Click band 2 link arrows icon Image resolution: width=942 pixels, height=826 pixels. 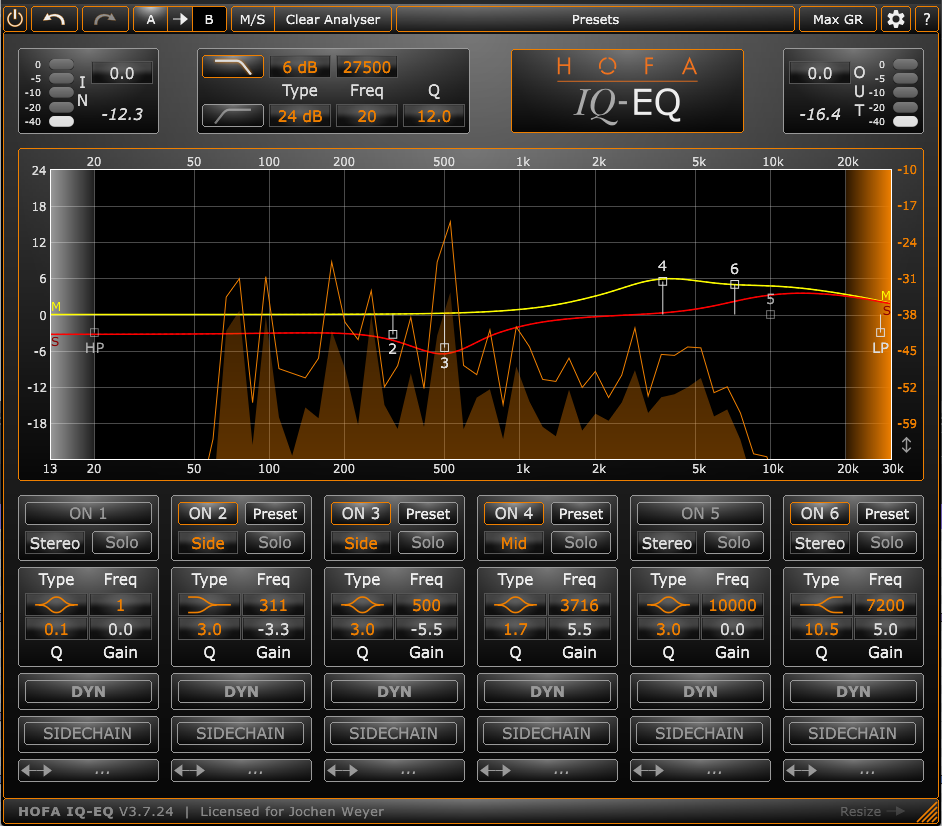[x=190, y=771]
